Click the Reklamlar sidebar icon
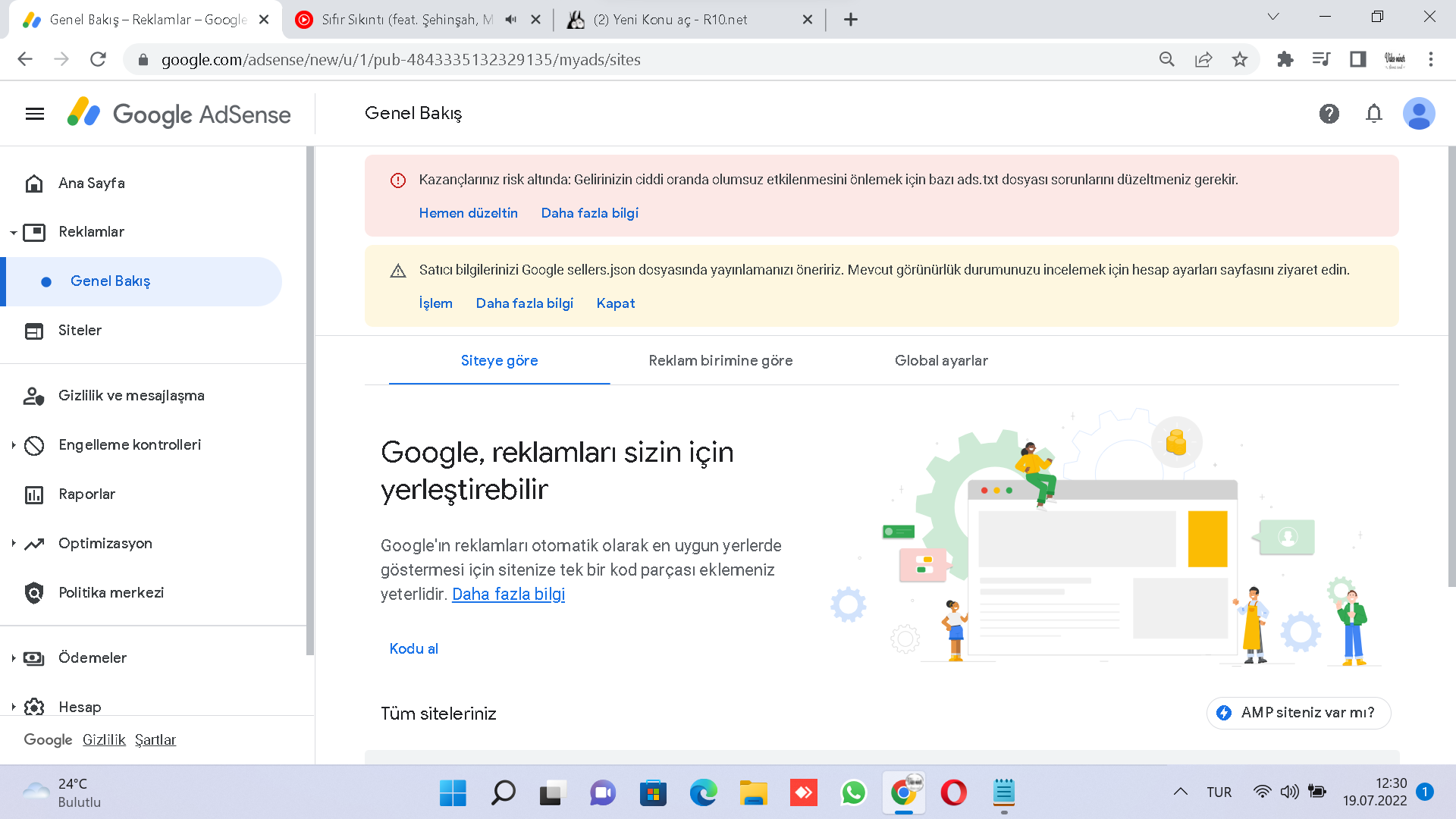The width and height of the screenshot is (1456, 819). click(x=34, y=232)
